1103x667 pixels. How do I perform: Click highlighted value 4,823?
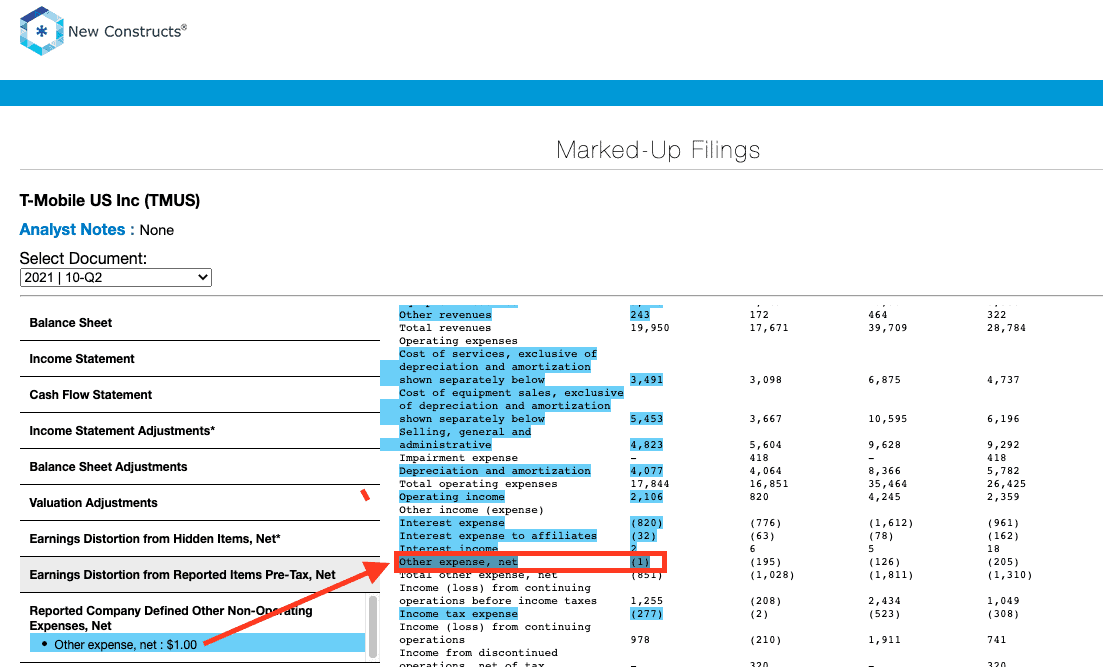click(x=646, y=445)
